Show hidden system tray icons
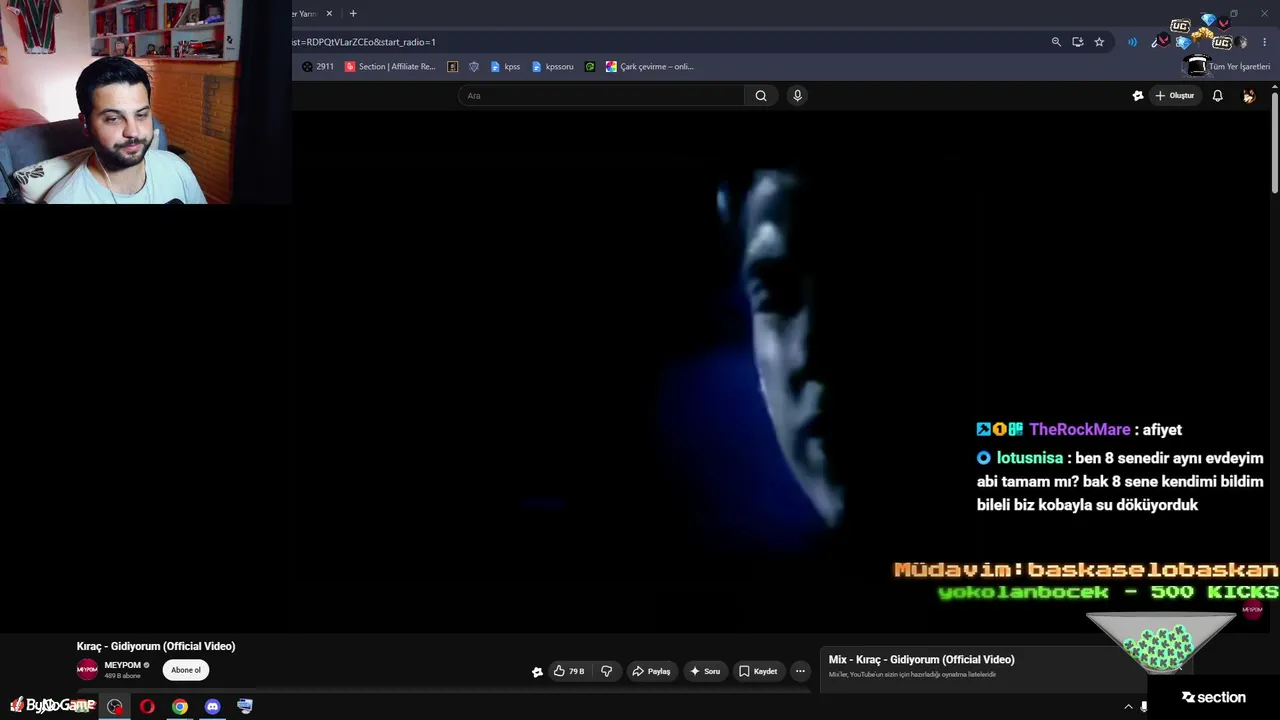Image resolution: width=1280 pixels, height=720 pixels. (x=1129, y=707)
